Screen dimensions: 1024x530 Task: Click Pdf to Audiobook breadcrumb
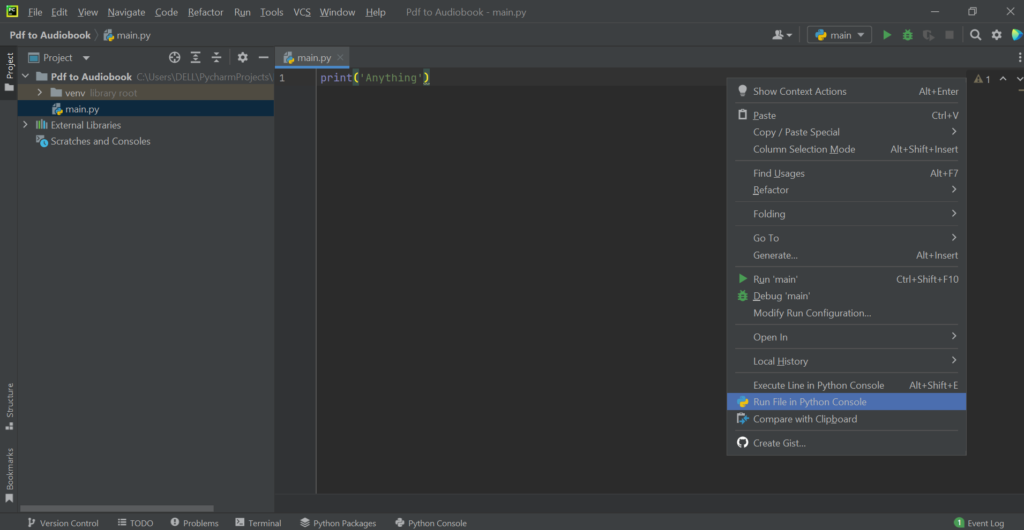pyautogui.click(x=50, y=35)
